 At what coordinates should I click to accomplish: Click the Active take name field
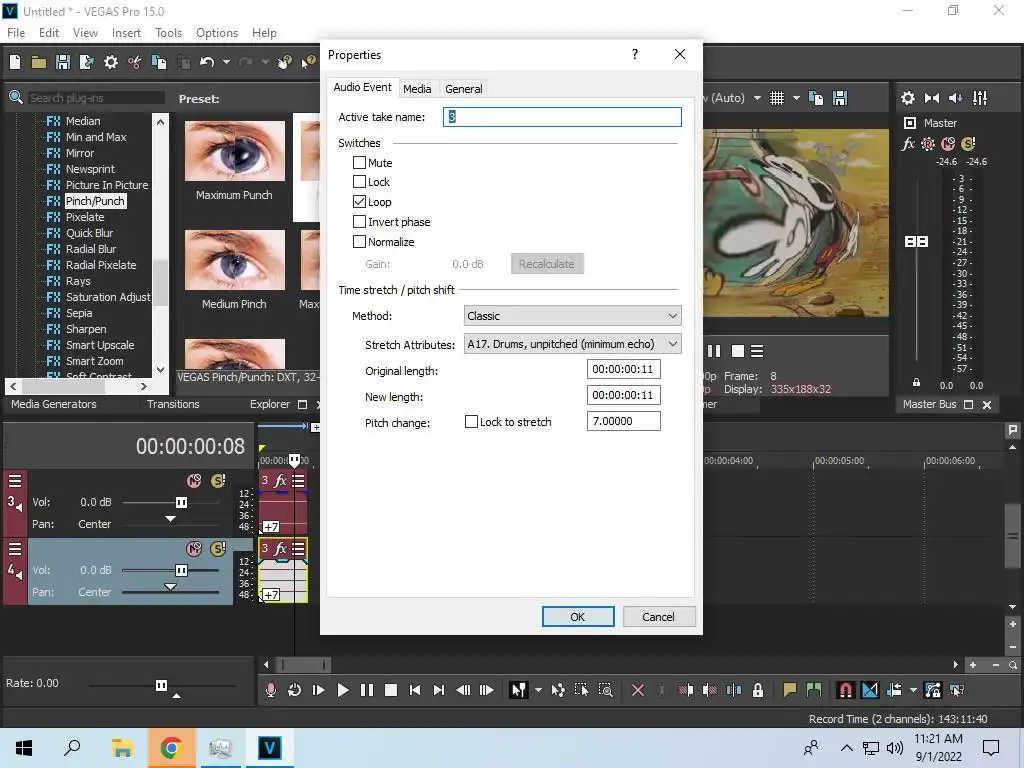pos(562,117)
